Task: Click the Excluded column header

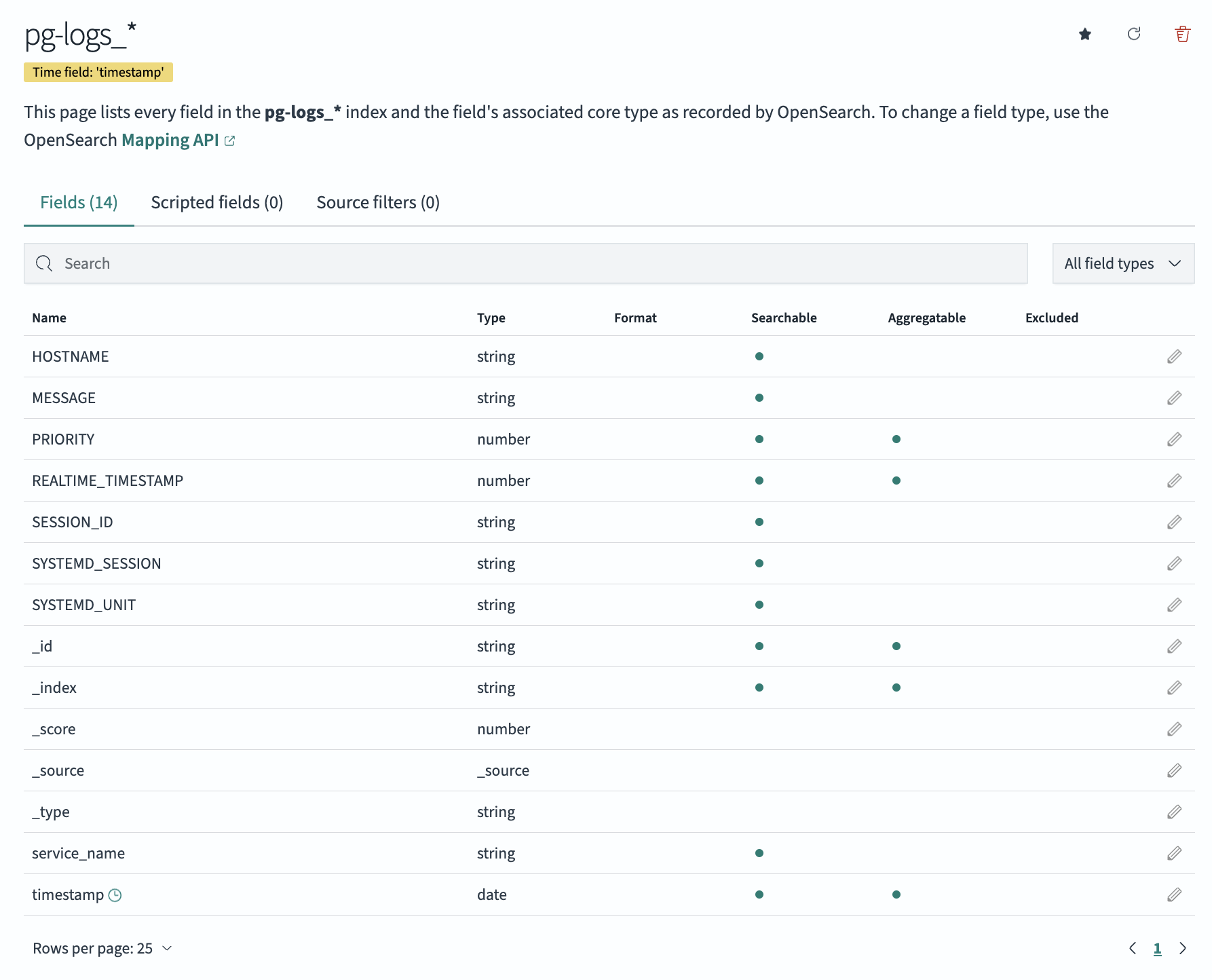Action: [1052, 318]
